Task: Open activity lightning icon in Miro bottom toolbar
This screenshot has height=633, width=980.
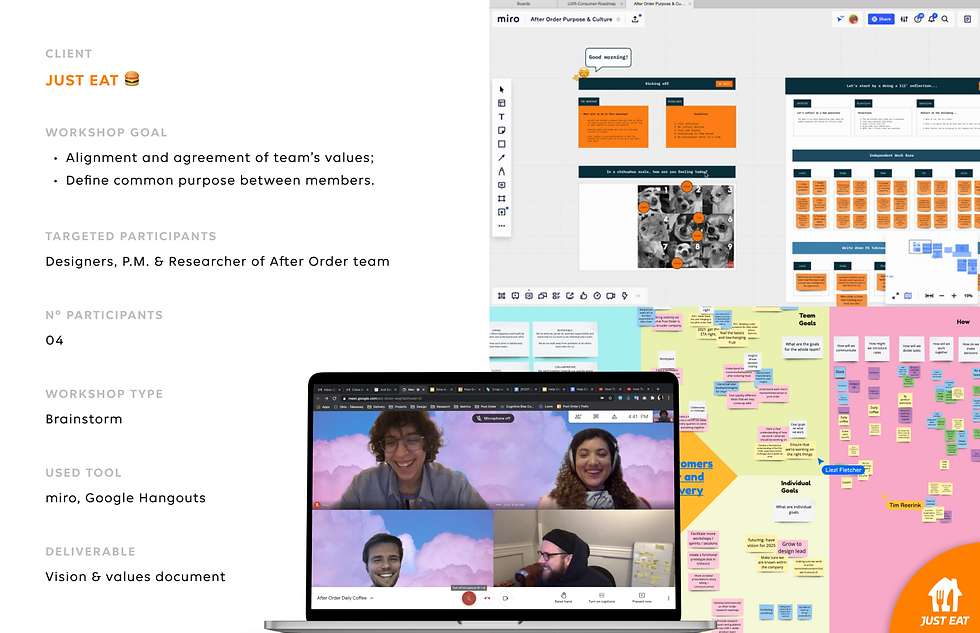Action: tap(624, 296)
